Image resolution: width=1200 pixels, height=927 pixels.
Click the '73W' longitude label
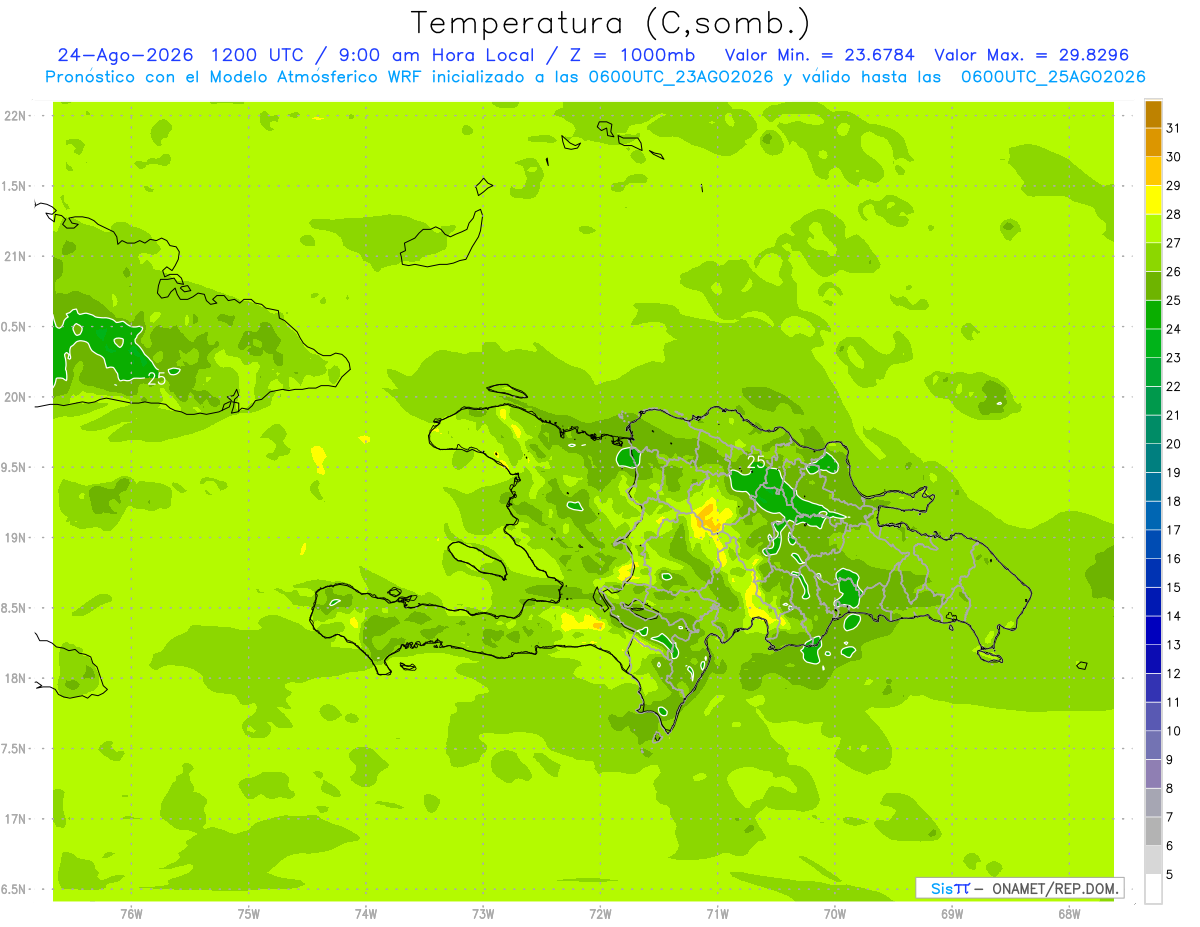(483, 914)
